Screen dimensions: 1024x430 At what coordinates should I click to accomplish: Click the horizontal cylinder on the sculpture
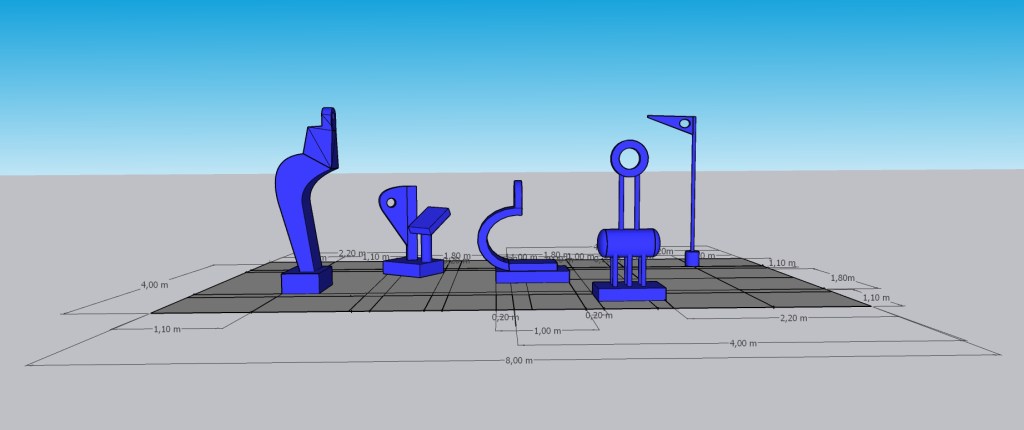tap(628, 242)
